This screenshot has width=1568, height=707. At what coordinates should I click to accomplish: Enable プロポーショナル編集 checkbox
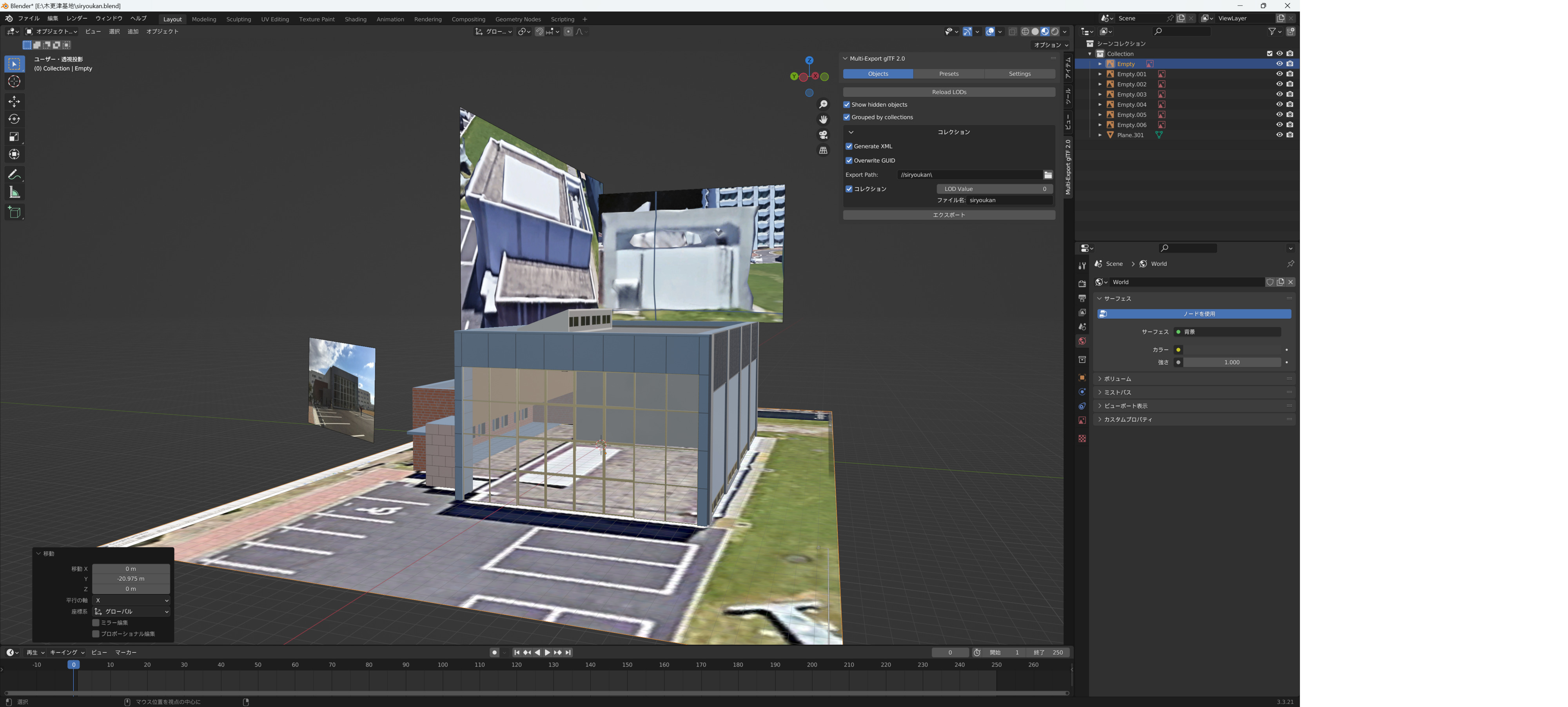coord(96,634)
